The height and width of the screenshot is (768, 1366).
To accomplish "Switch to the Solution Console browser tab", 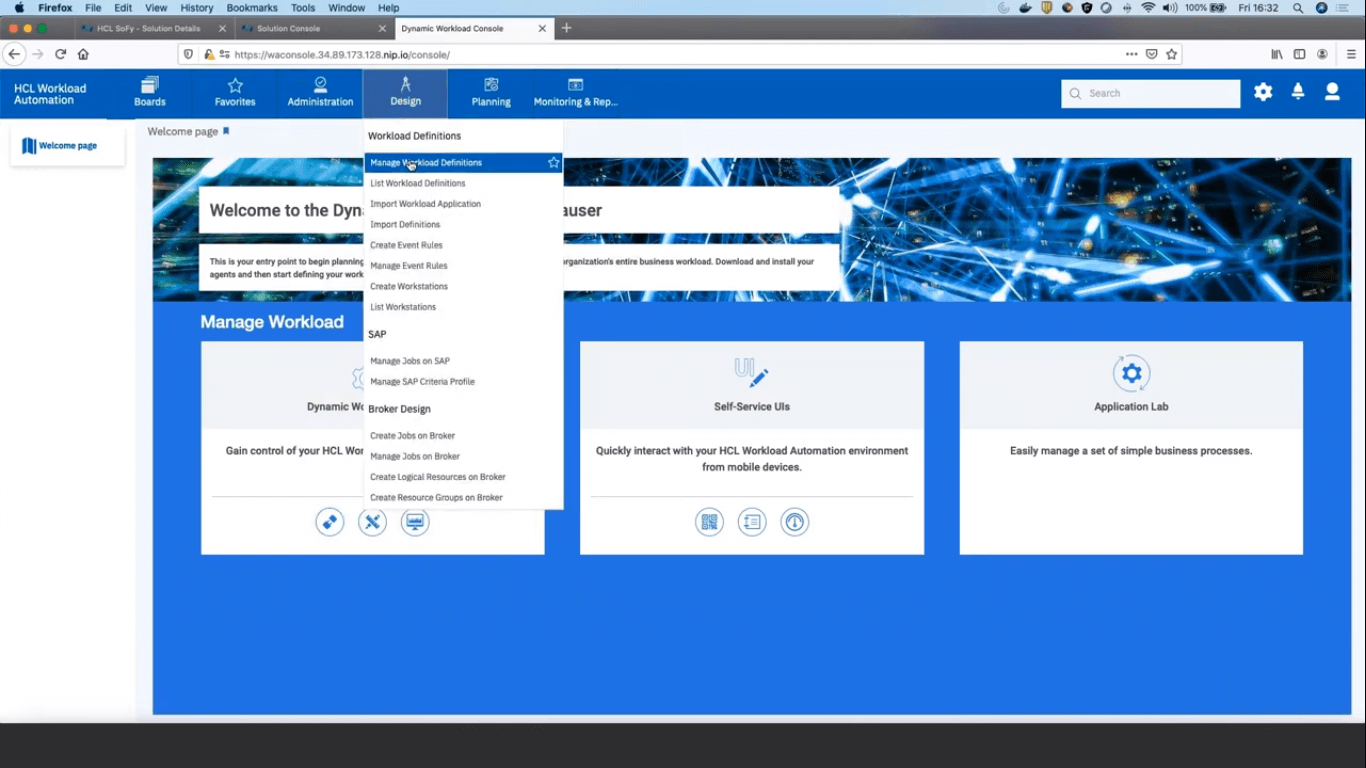I will (289, 28).
